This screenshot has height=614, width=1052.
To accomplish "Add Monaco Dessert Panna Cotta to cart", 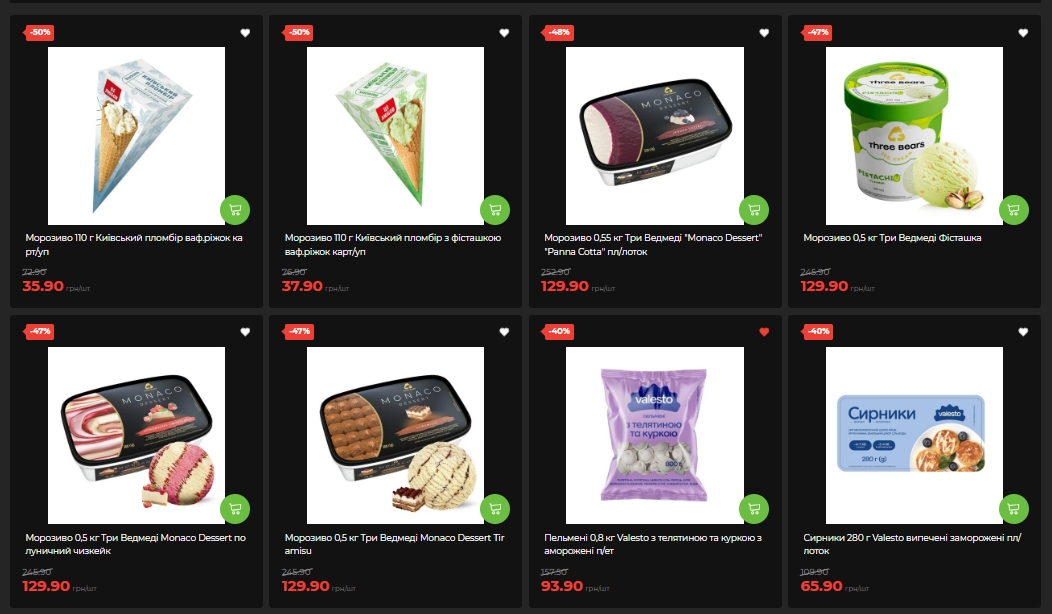I will 754,210.
